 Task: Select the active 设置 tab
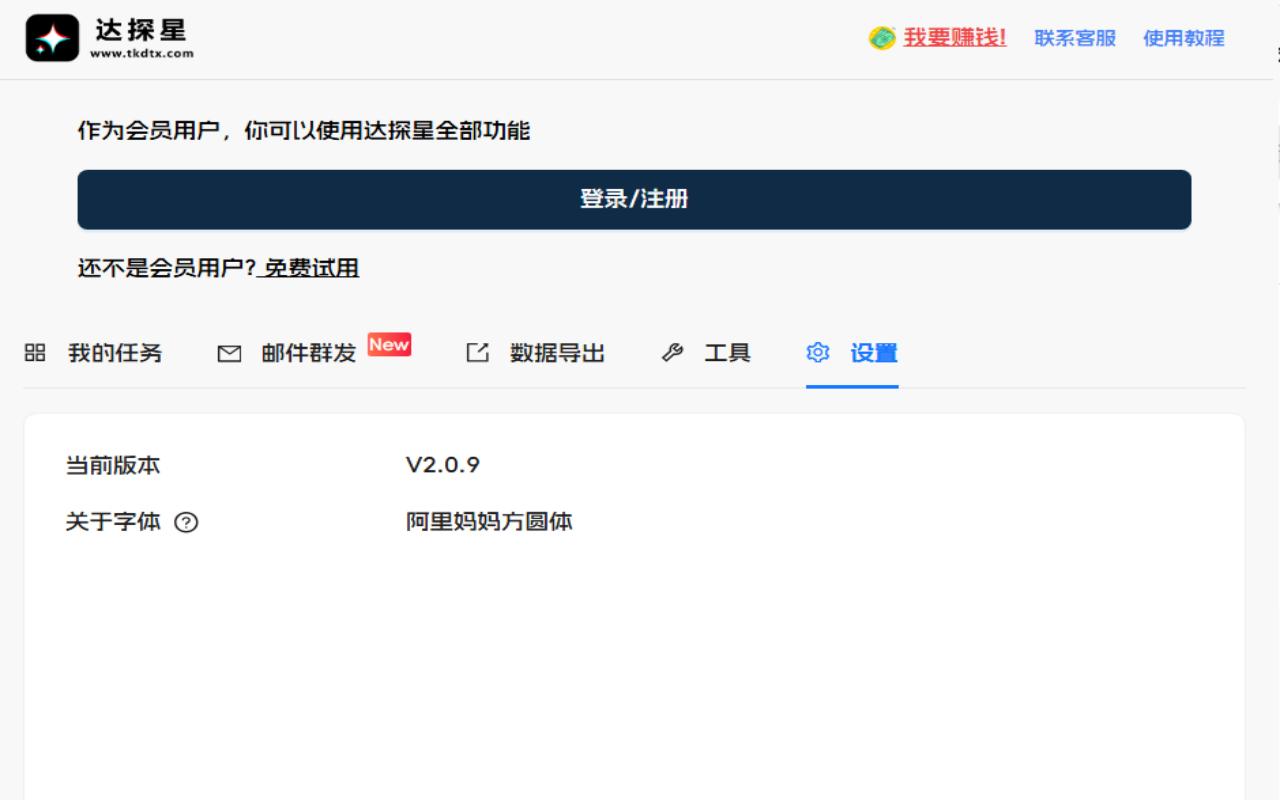873,352
